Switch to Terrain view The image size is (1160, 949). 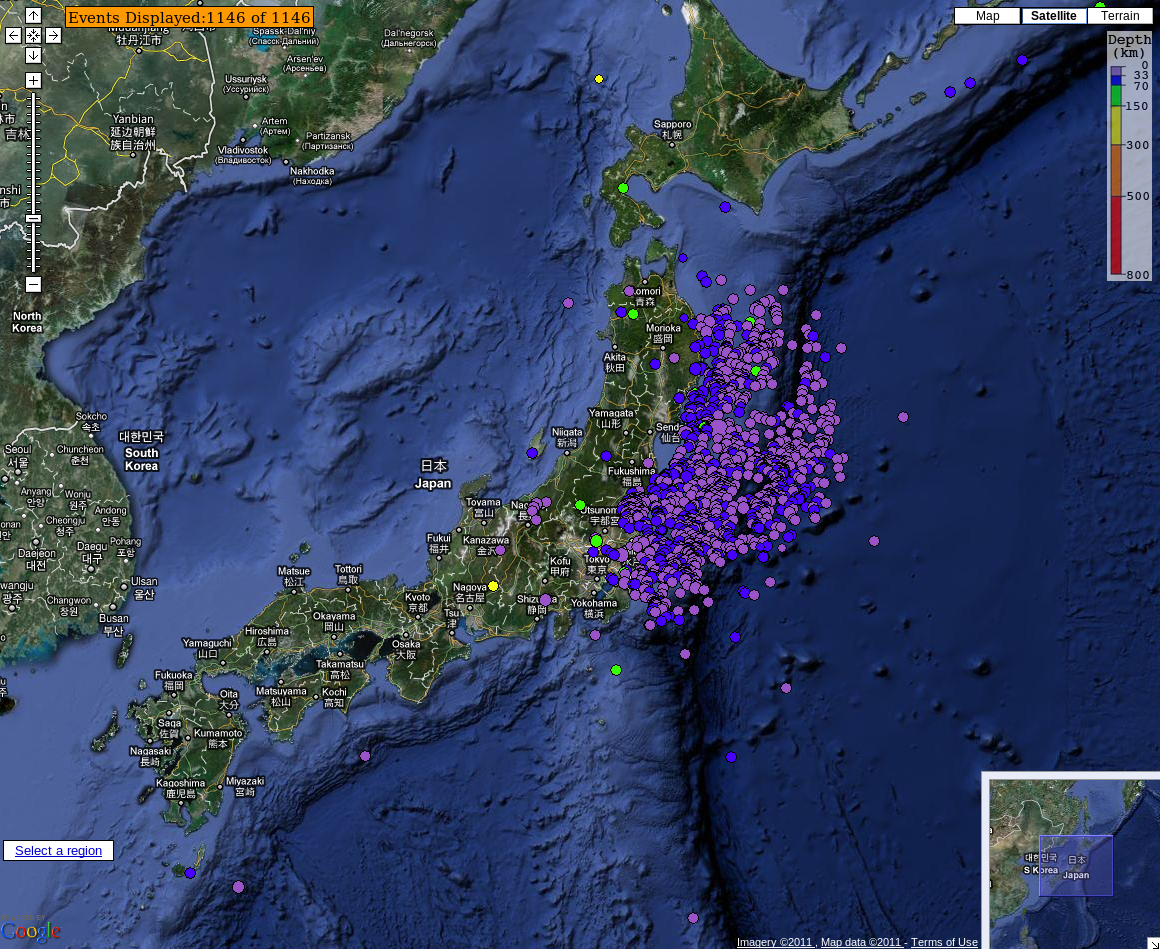point(1120,16)
